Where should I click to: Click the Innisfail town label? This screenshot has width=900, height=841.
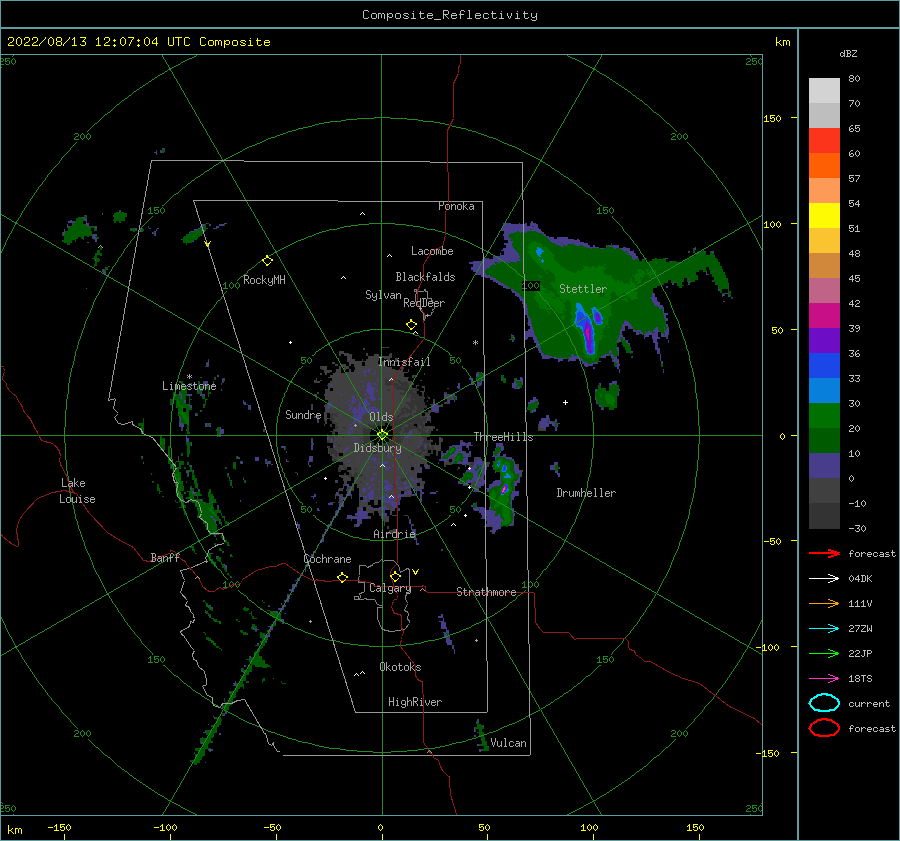(404, 362)
